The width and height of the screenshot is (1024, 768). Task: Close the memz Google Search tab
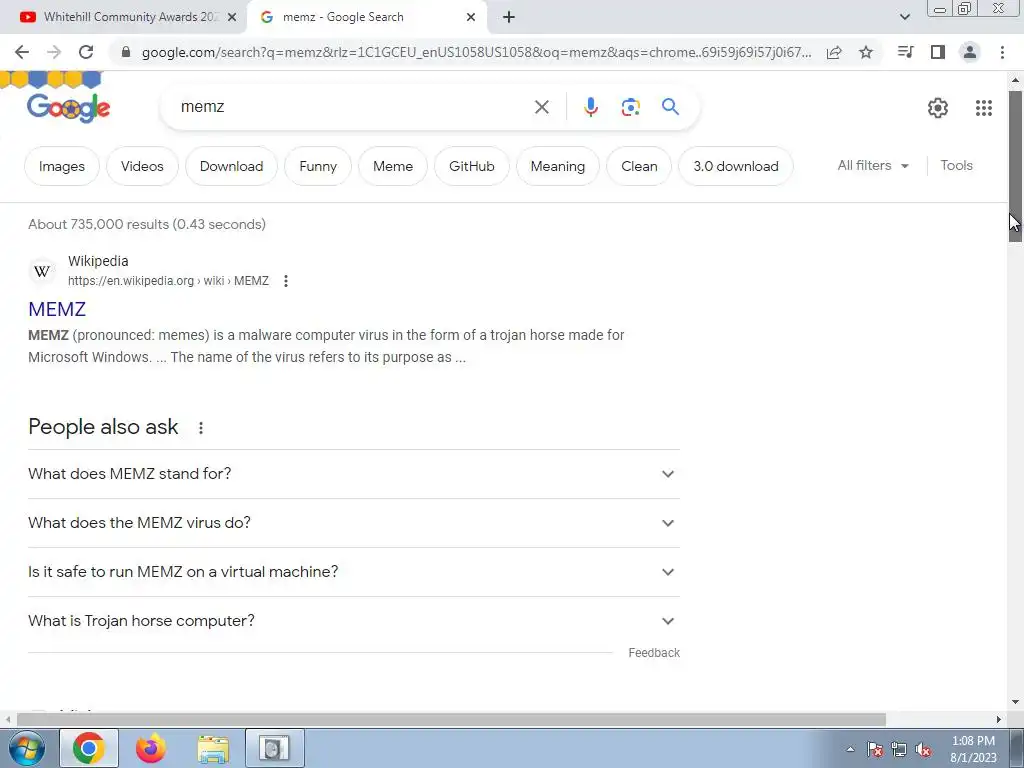coord(471,17)
